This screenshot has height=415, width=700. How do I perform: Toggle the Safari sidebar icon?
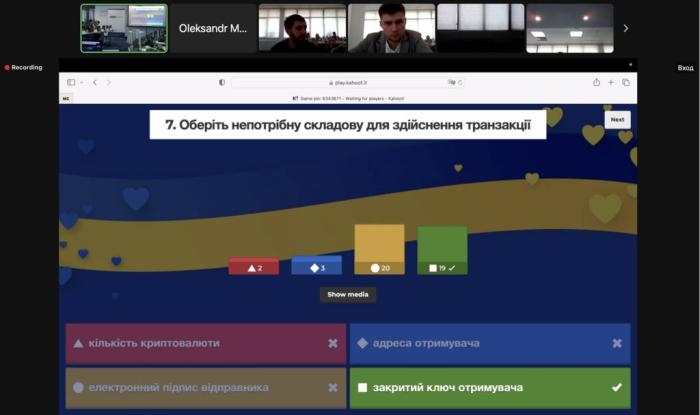coord(71,82)
